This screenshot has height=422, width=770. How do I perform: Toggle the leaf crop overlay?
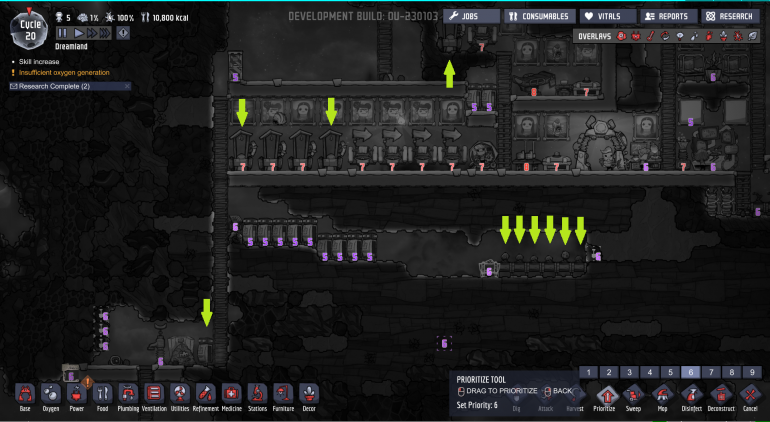[753, 36]
